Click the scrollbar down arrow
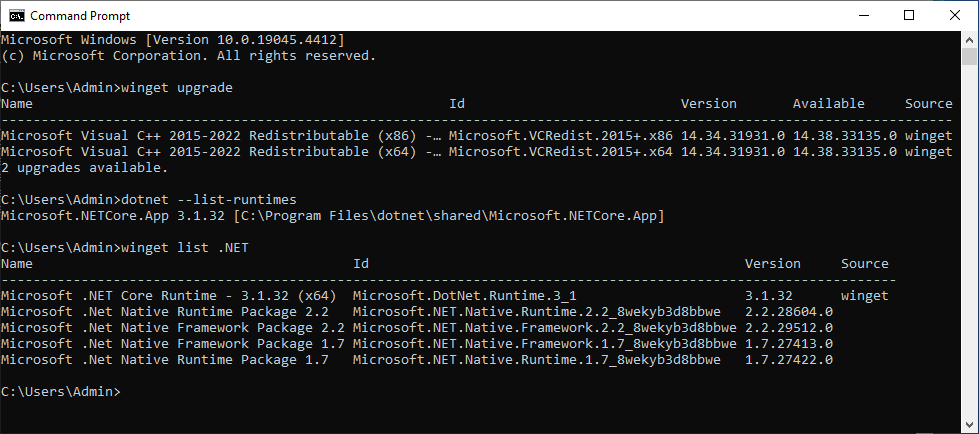Image resolution: width=979 pixels, height=434 pixels. (970, 425)
